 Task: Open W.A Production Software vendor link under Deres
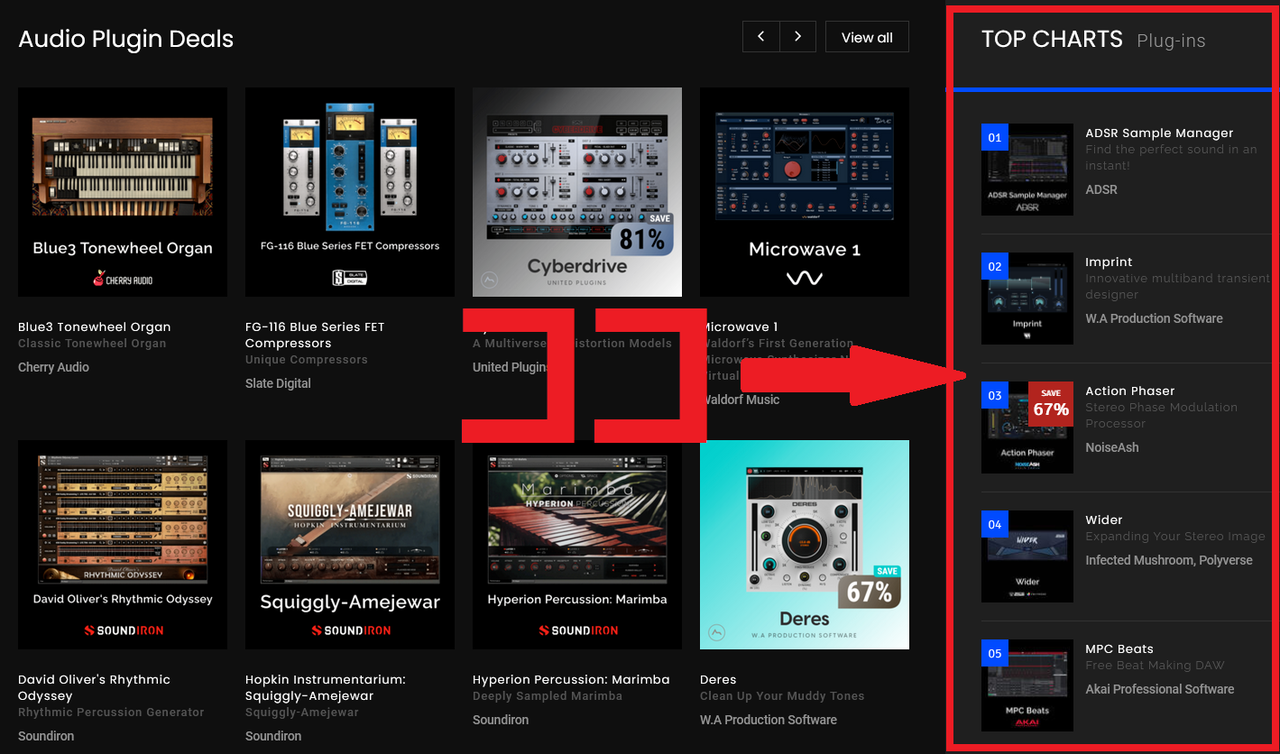coord(768,720)
